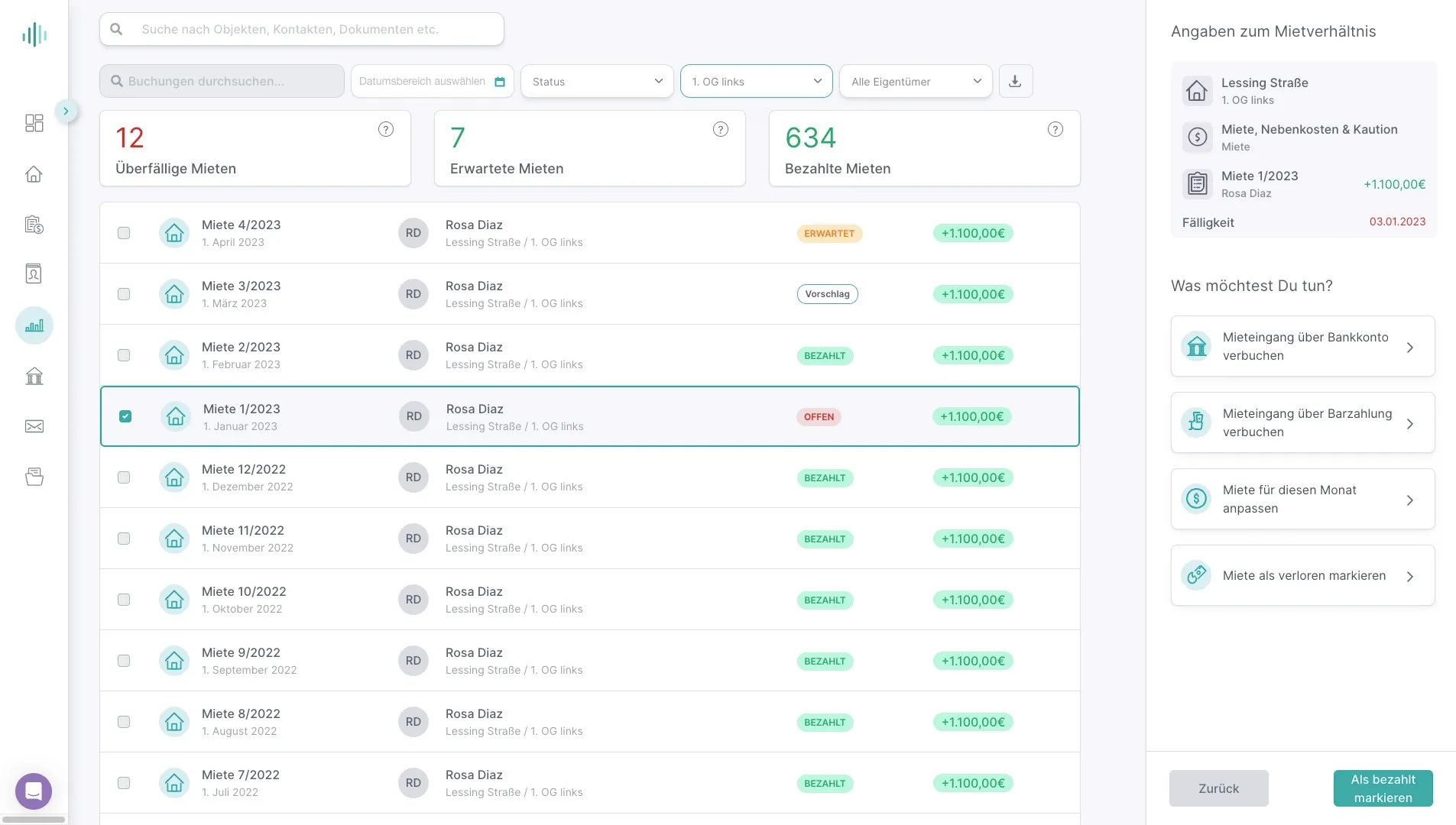Check the Miete 4/2023 checkbox
The width and height of the screenshot is (1456, 825).
coord(124,233)
